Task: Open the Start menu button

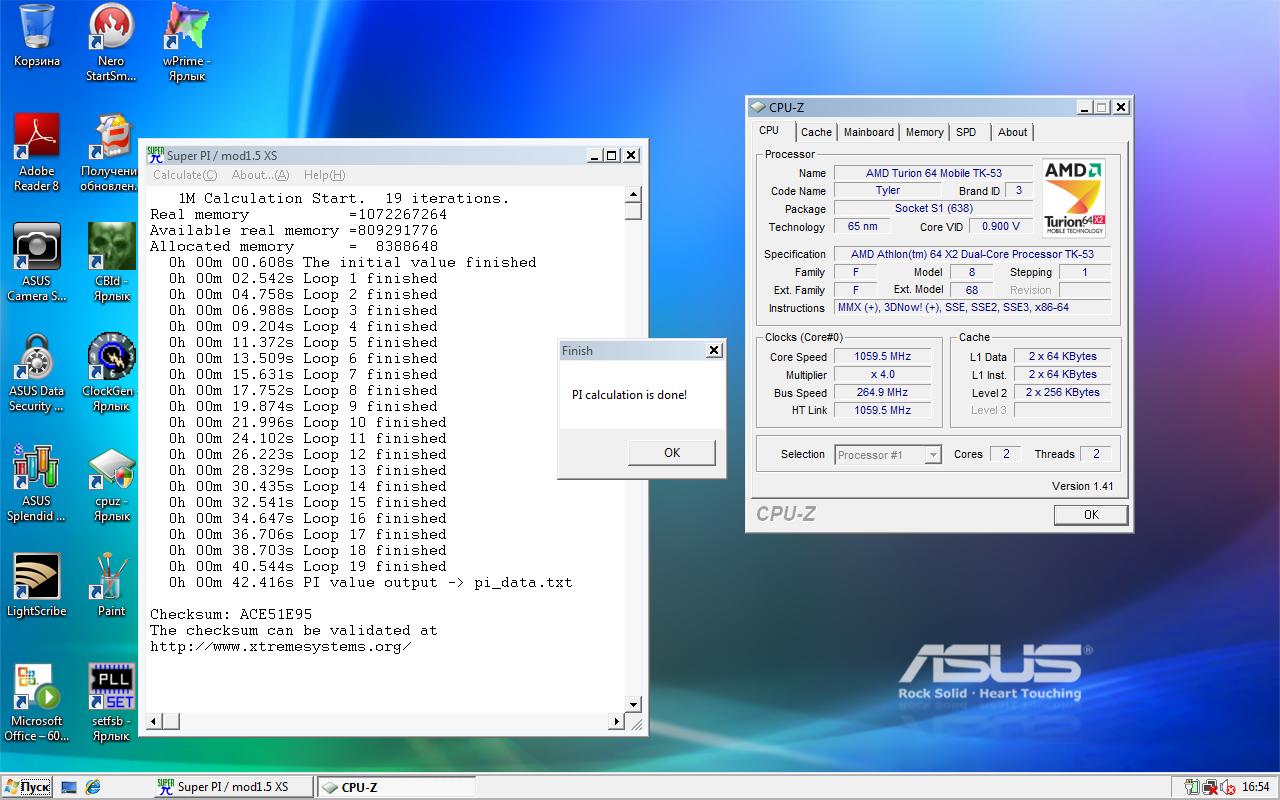Action: [26, 787]
